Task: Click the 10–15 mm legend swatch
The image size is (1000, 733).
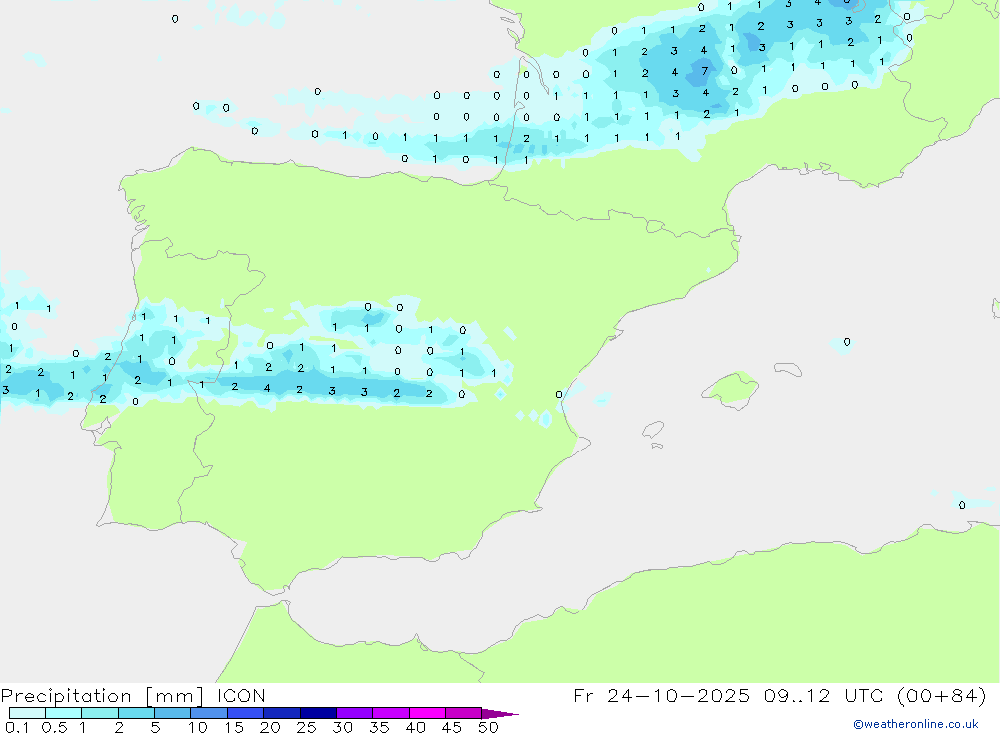Action: coord(209,713)
